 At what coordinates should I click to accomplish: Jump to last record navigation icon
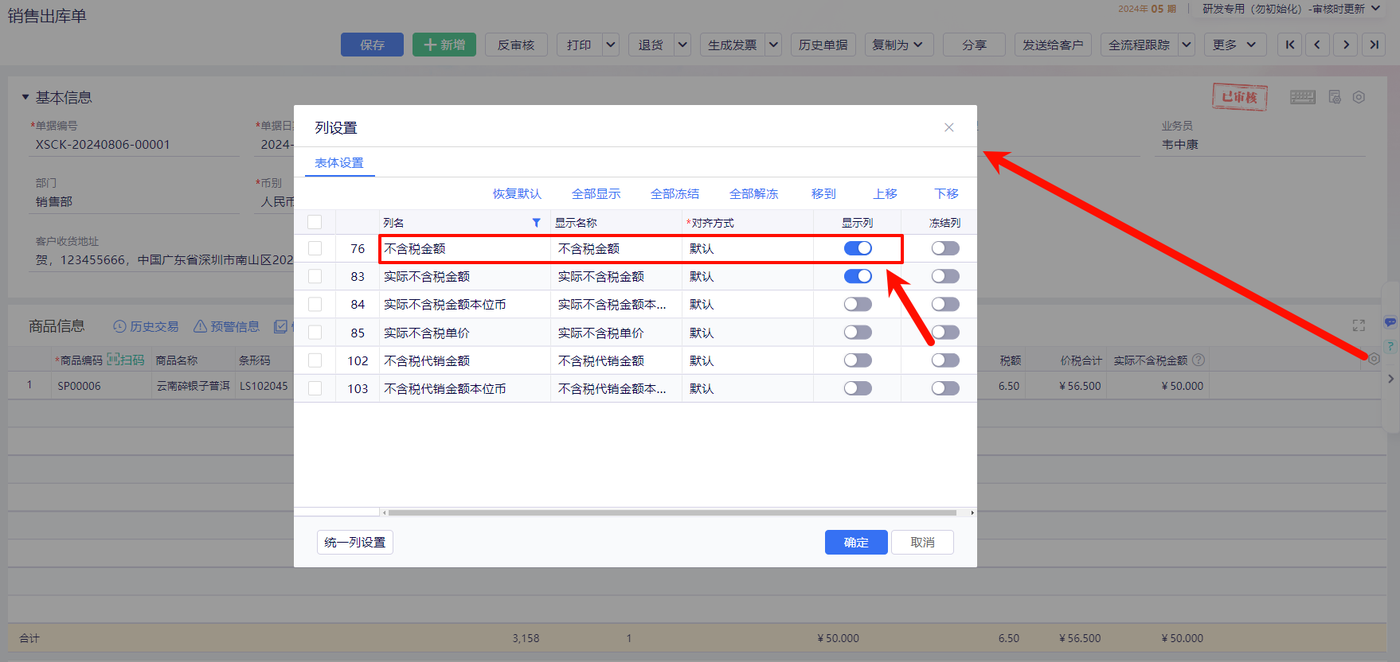(x=1375, y=45)
